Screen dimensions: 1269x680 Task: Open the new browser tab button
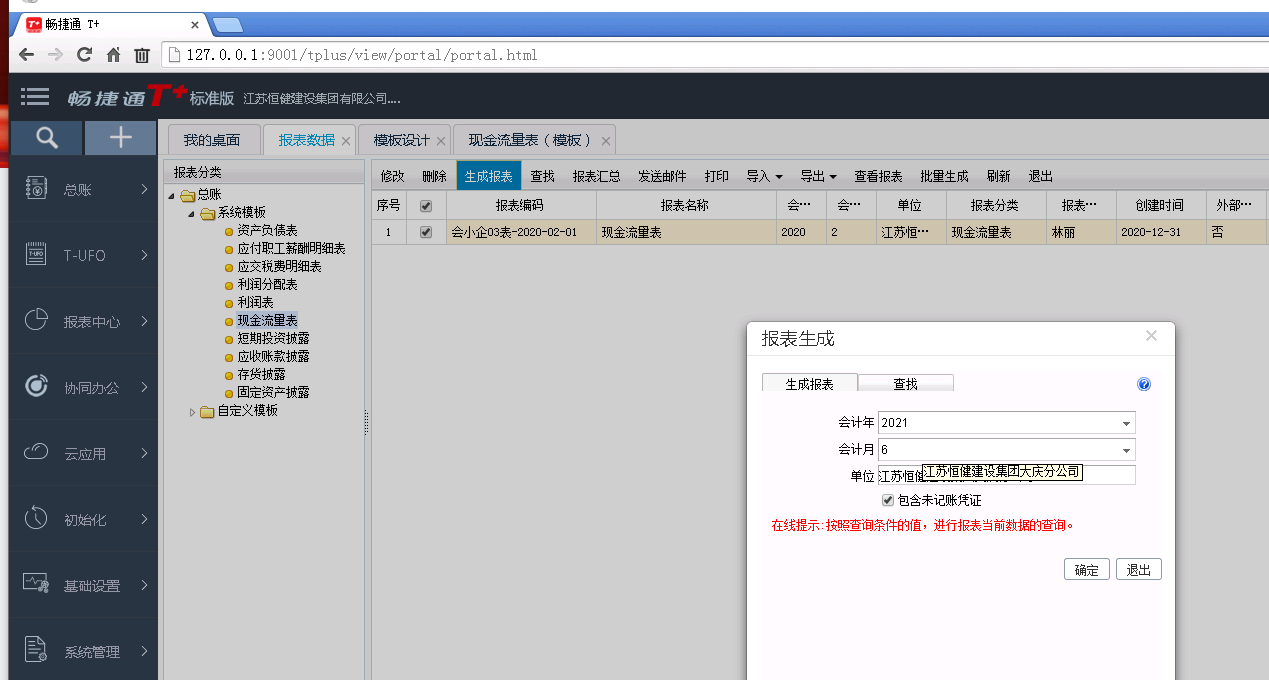(x=228, y=25)
